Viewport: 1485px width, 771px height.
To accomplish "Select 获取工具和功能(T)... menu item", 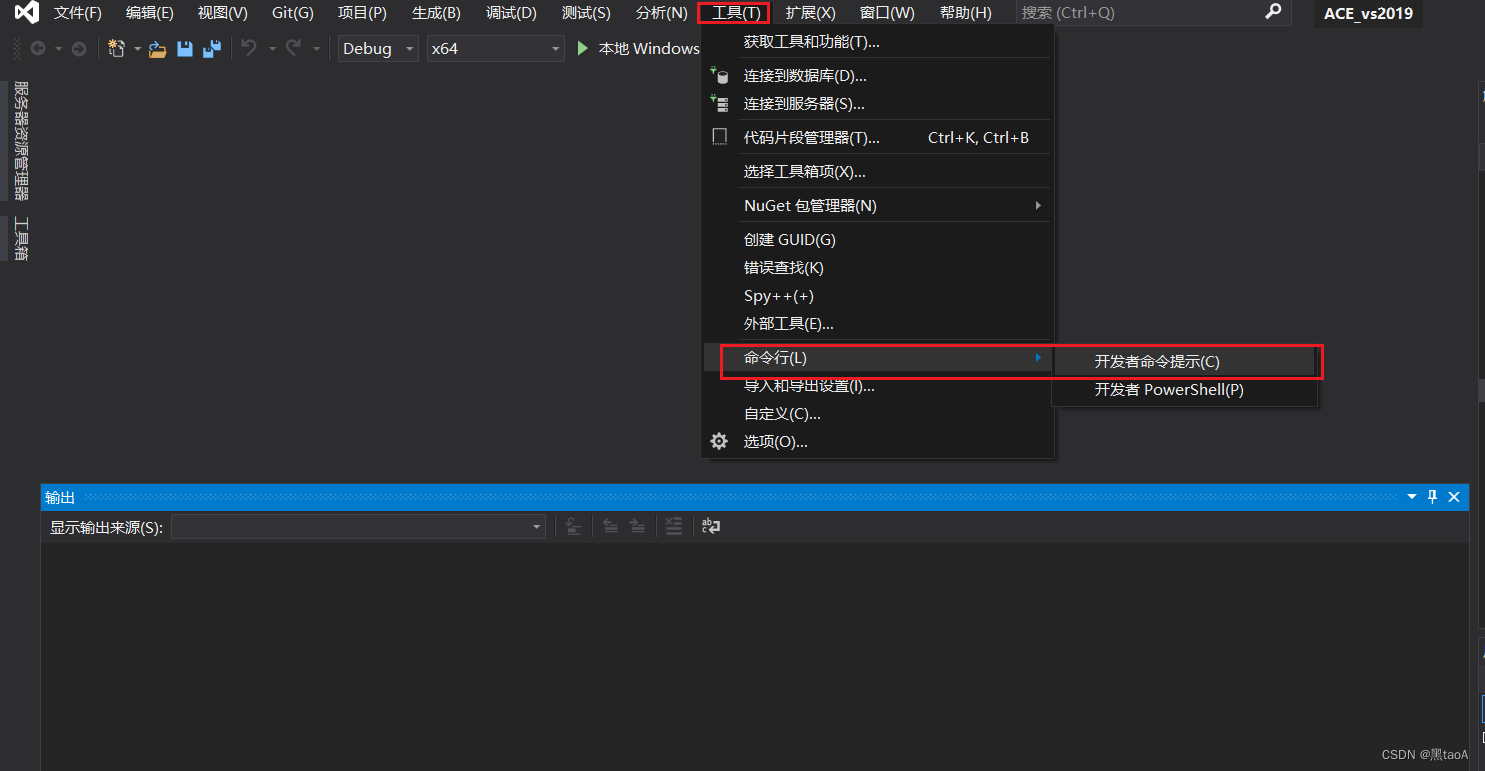I will coord(878,42).
